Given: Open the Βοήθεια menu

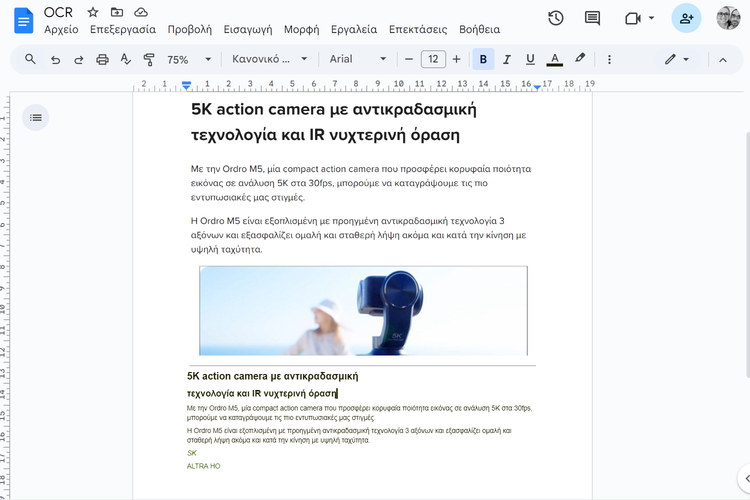Looking at the screenshot, I should tap(479, 30).
